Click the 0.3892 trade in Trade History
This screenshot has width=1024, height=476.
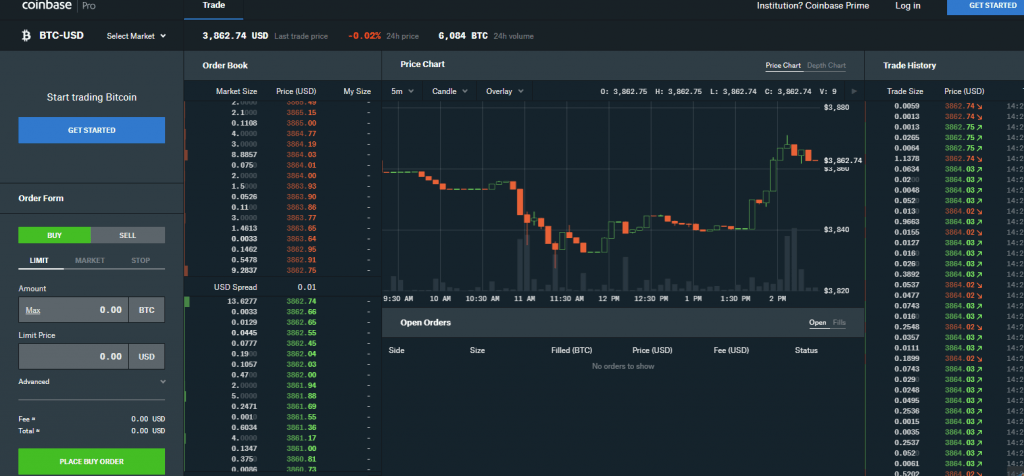944,274
